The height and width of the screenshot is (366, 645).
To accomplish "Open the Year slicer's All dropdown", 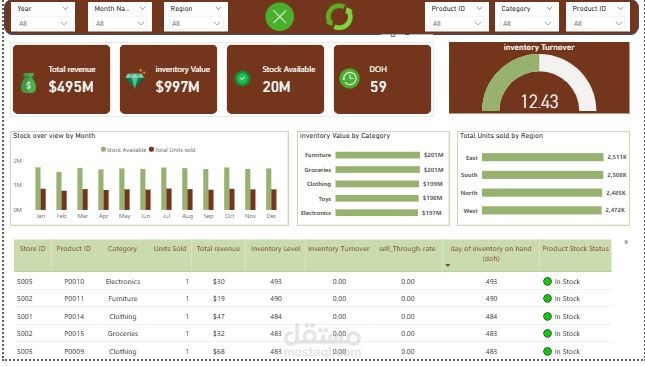I will point(42,23).
